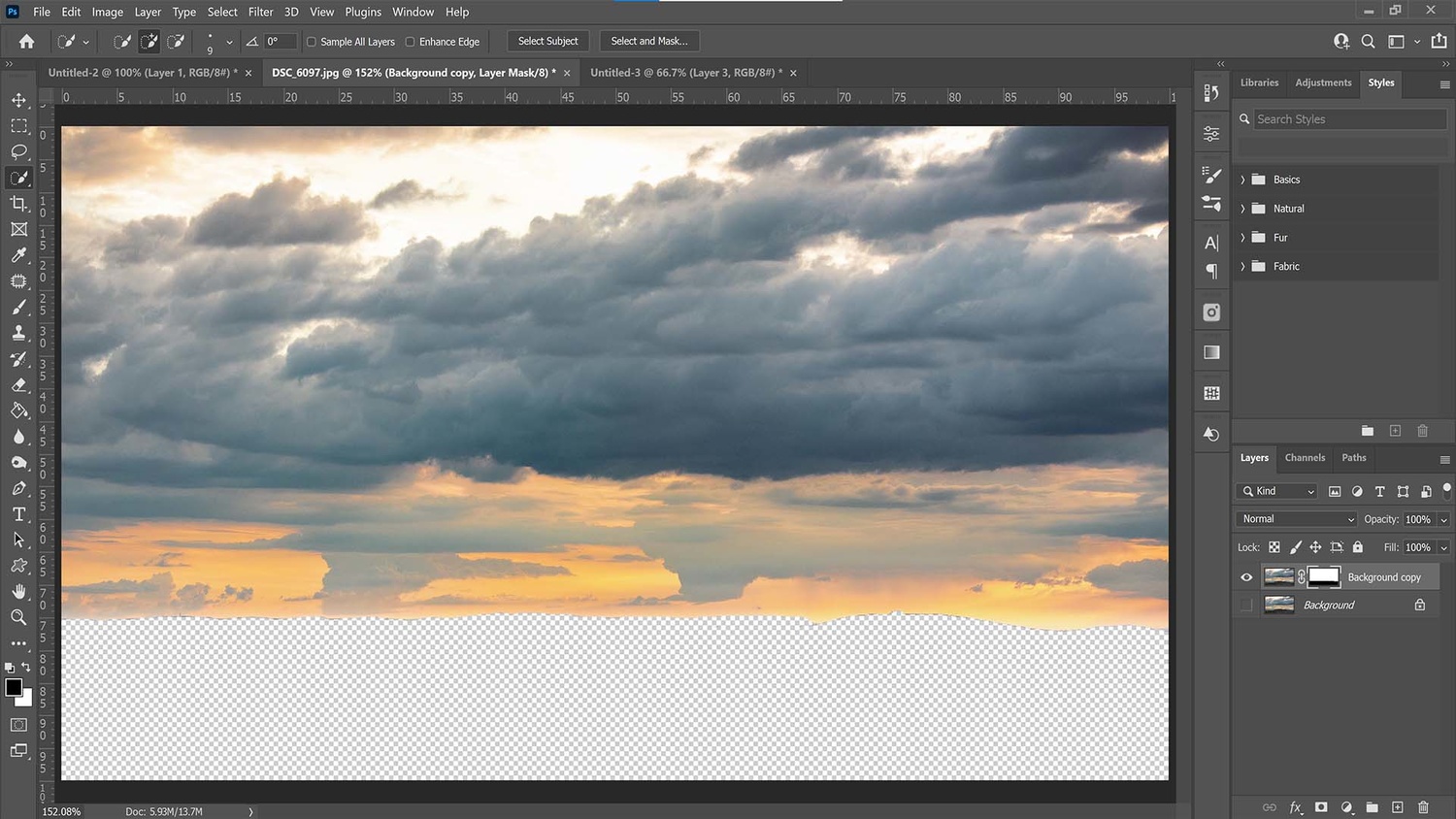Select the Eyedropper tool
This screenshot has width=1456, height=819.
tap(18, 255)
